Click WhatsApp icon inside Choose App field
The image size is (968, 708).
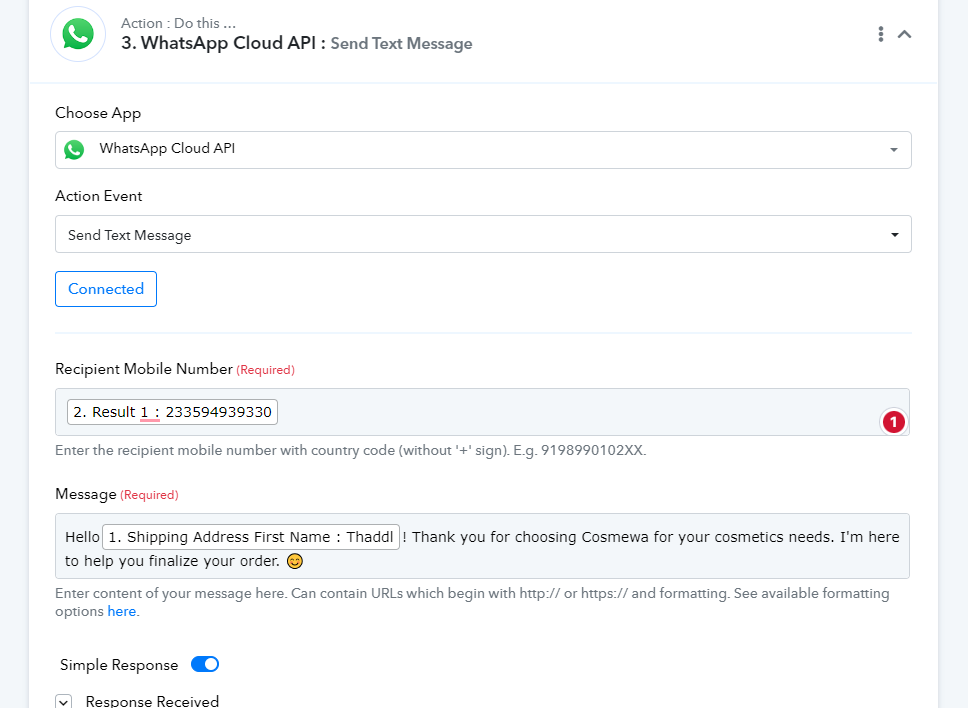pyautogui.click(x=74, y=149)
